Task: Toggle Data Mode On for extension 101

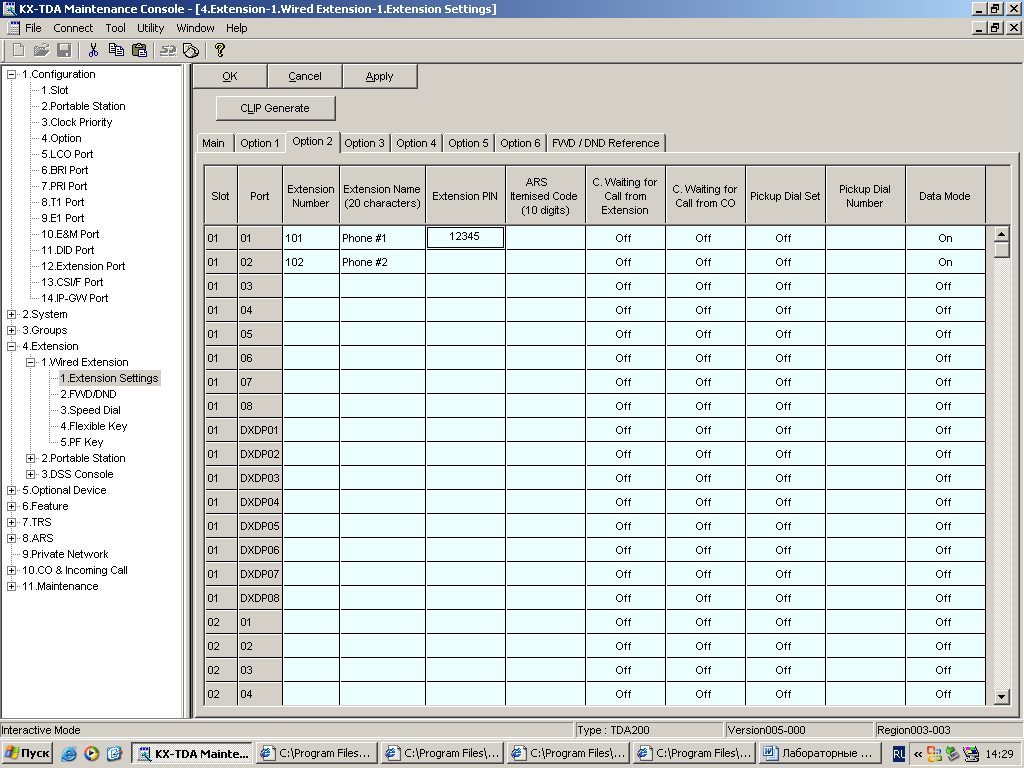Action: 945,238
